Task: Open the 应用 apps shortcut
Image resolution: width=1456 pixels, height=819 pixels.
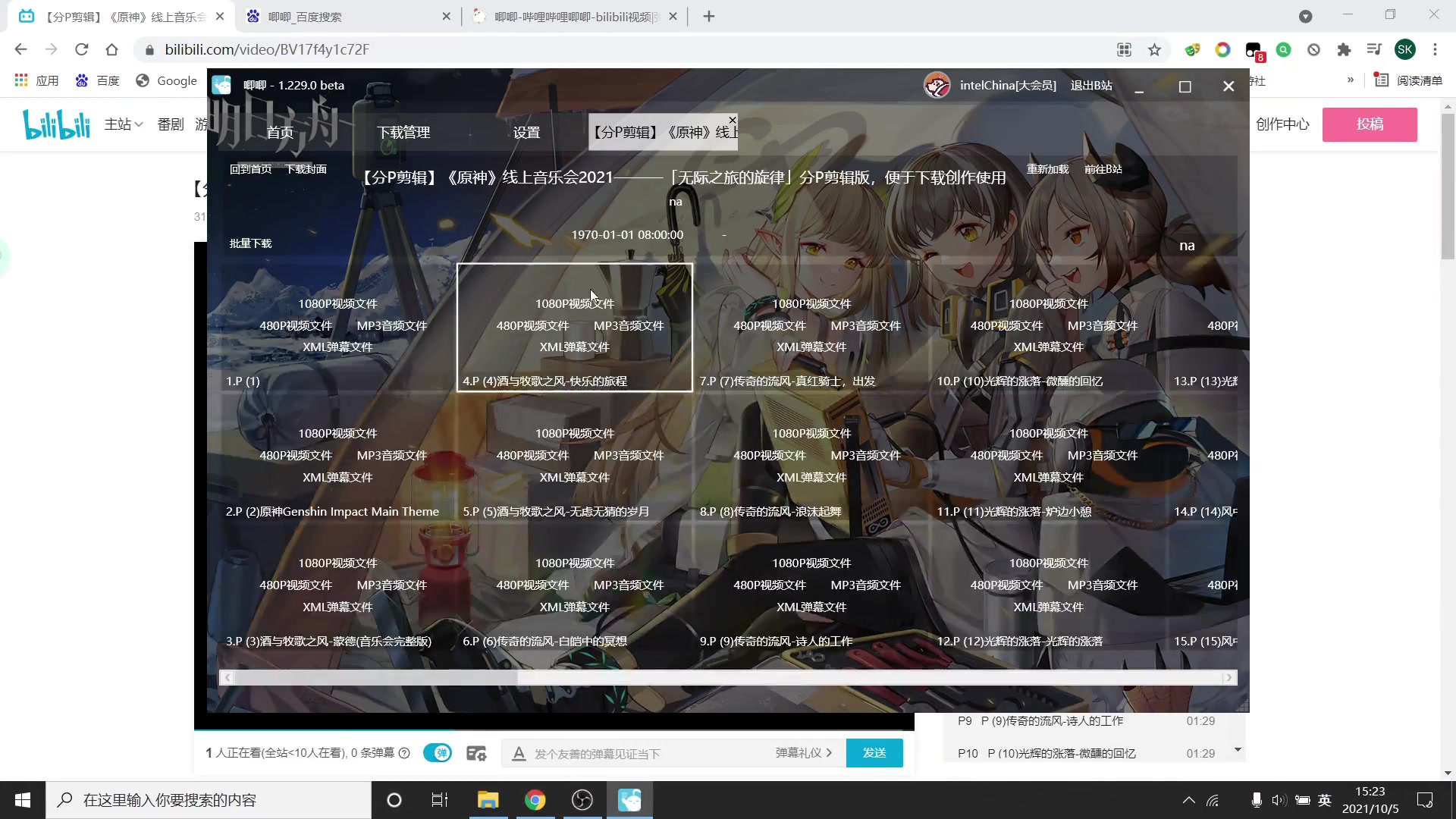Action: tap(36, 80)
